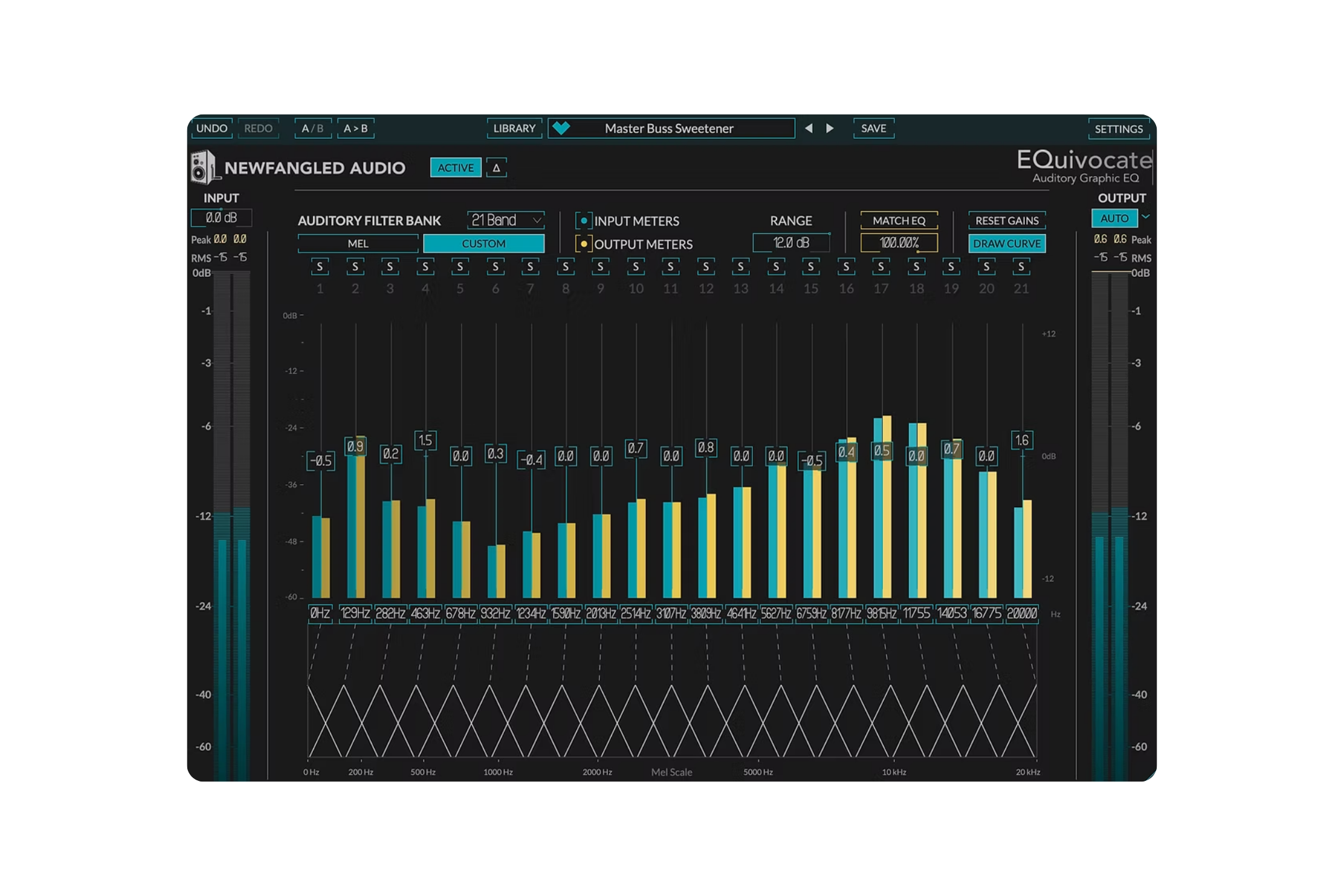The width and height of the screenshot is (1344, 896).
Task: Solo band 10 with its S icon
Action: (636, 267)
